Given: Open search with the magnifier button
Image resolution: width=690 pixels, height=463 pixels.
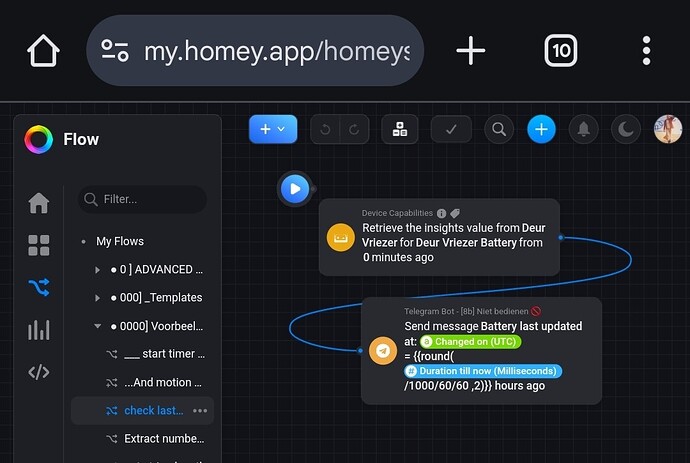Looking at the screenshot, I should pos(499,129).
